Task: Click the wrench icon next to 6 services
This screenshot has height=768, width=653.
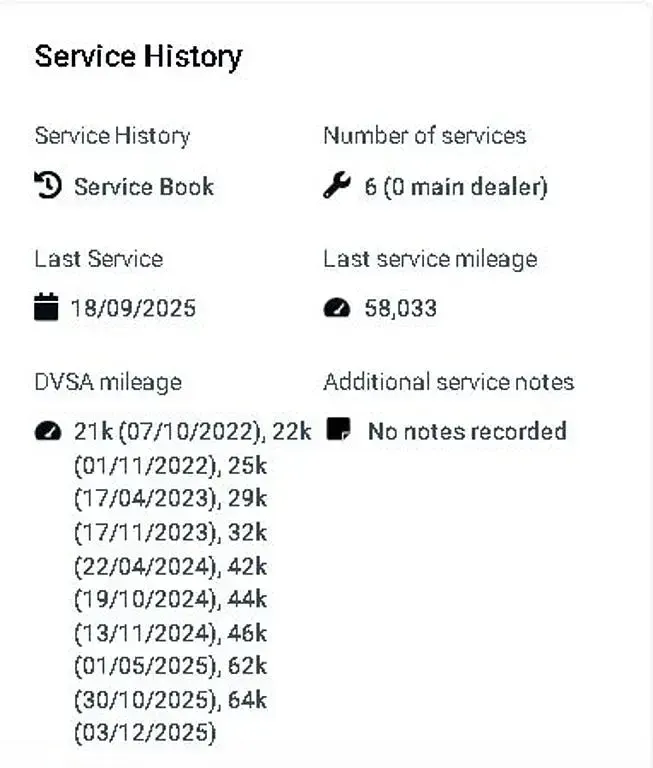Action: [337, 185]
